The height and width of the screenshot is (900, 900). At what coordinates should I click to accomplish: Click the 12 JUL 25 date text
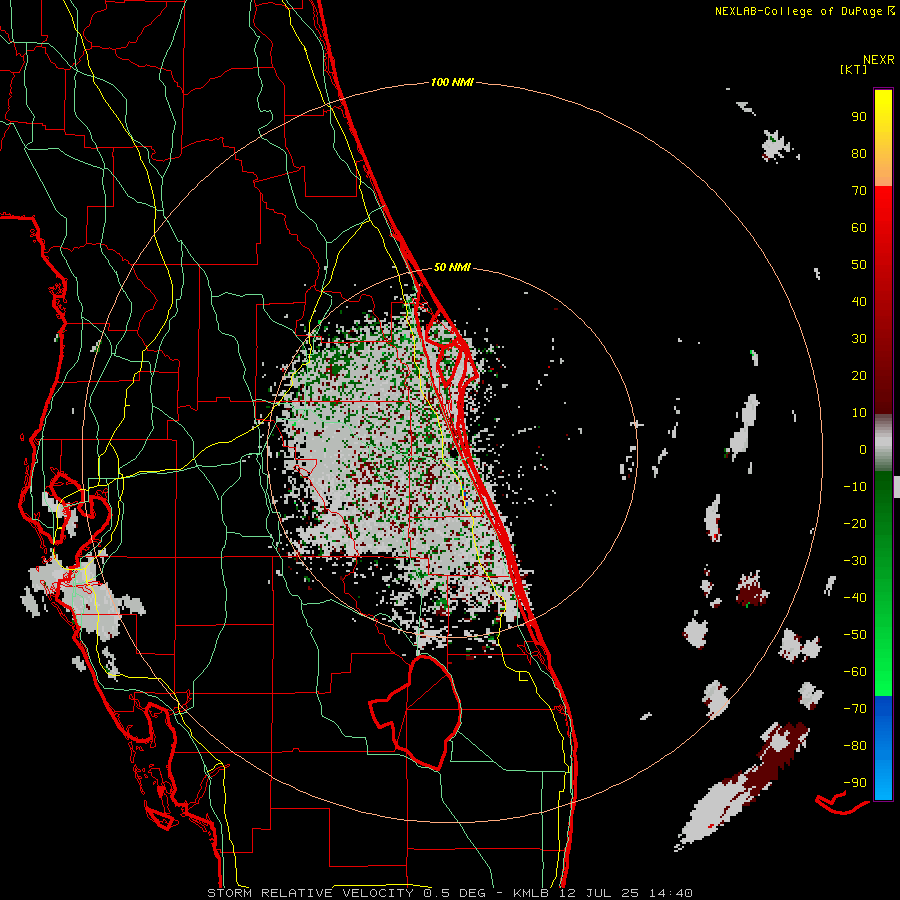599,893
